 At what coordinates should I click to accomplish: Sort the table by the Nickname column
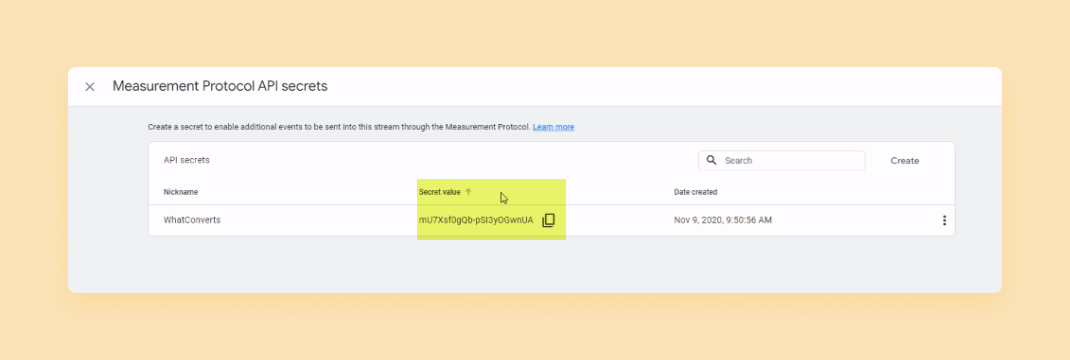pos(181,192)
